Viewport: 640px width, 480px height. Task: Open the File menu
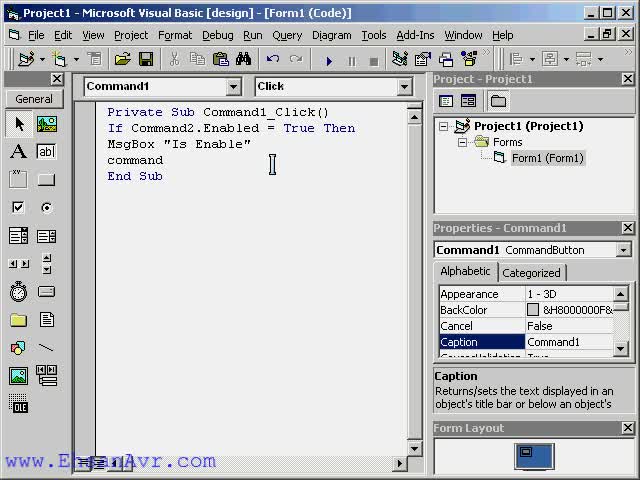36,36
